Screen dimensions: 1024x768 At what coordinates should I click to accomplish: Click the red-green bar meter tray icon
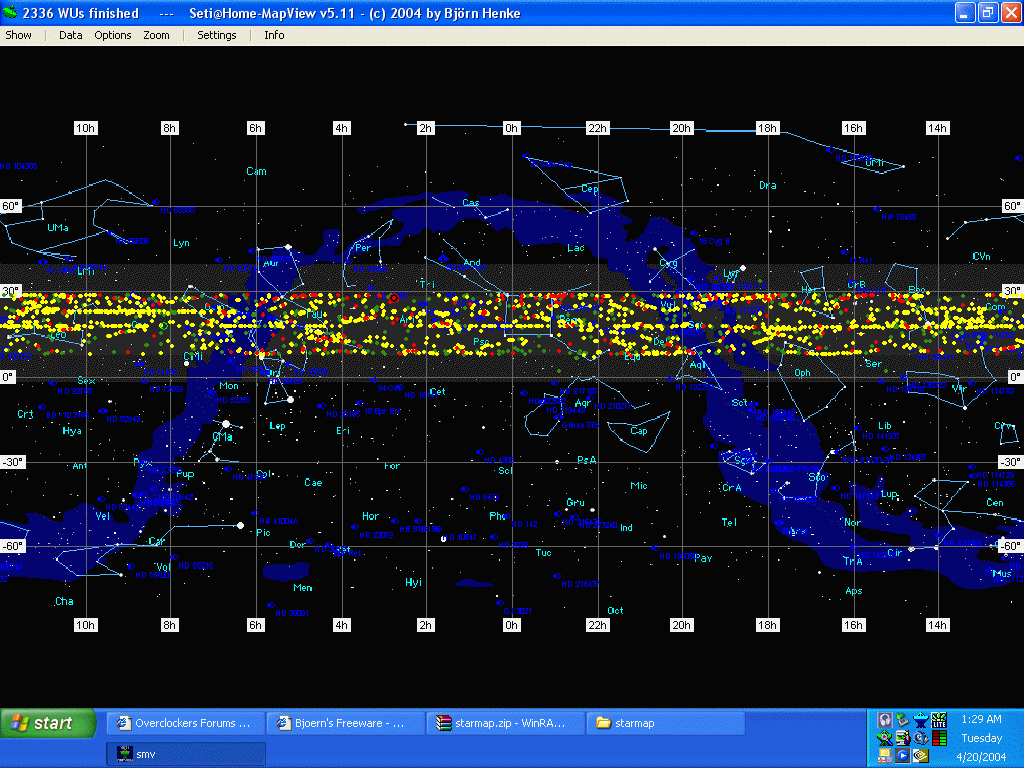pyautogui.click(x=939, y=738)
